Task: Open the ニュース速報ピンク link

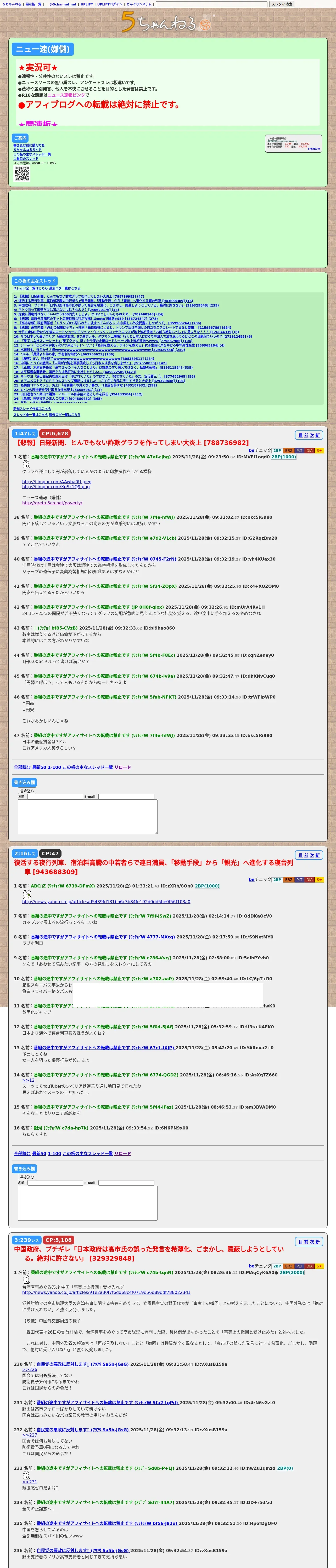Action: pyautogui.click(x=66, y=95)
